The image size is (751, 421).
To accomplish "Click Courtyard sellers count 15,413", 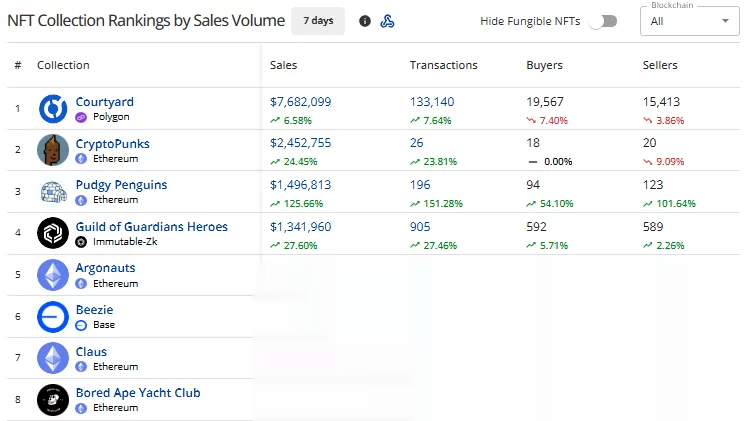I will tap(661, 102).
